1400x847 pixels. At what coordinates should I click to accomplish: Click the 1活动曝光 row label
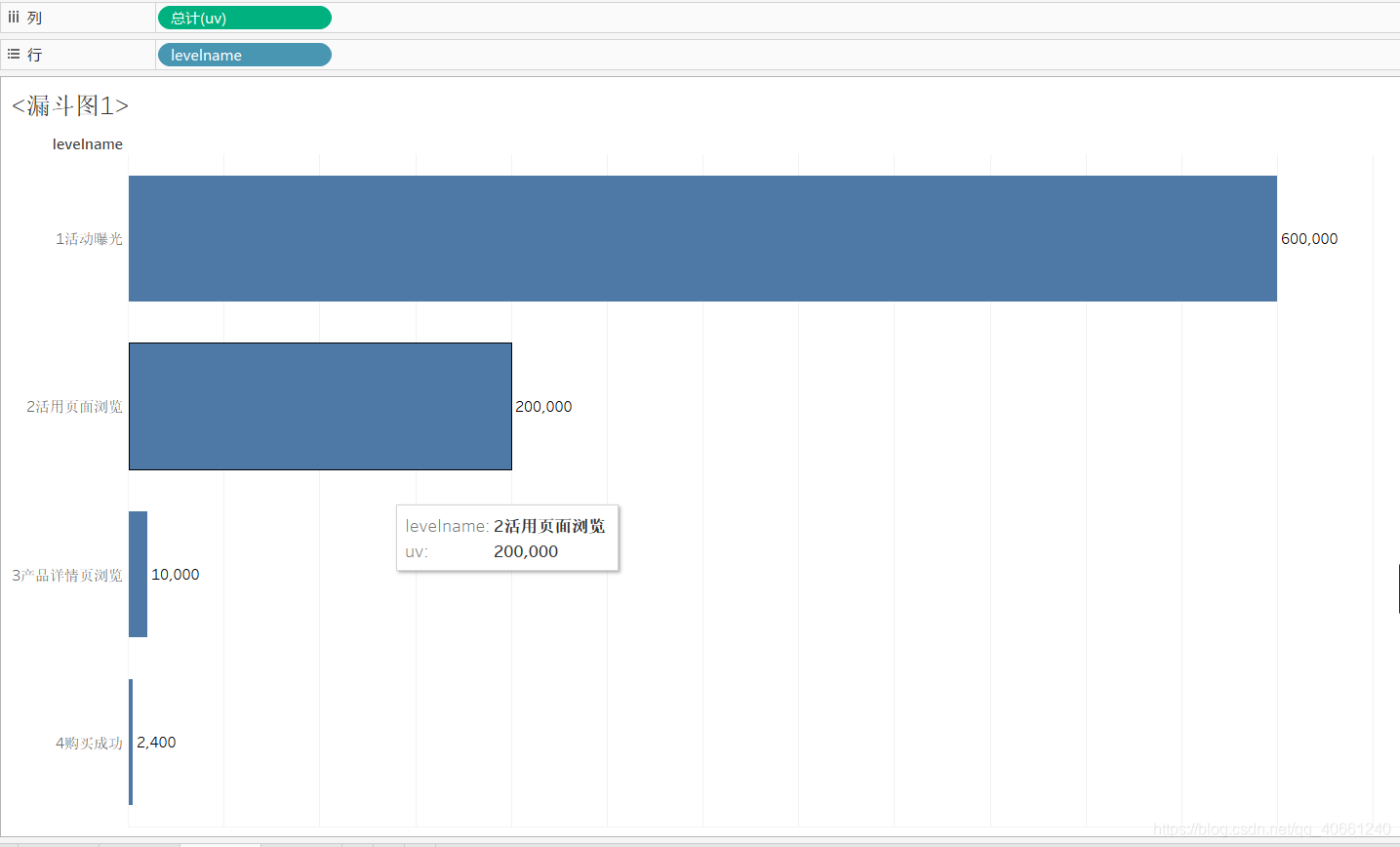tap(89, 239)
